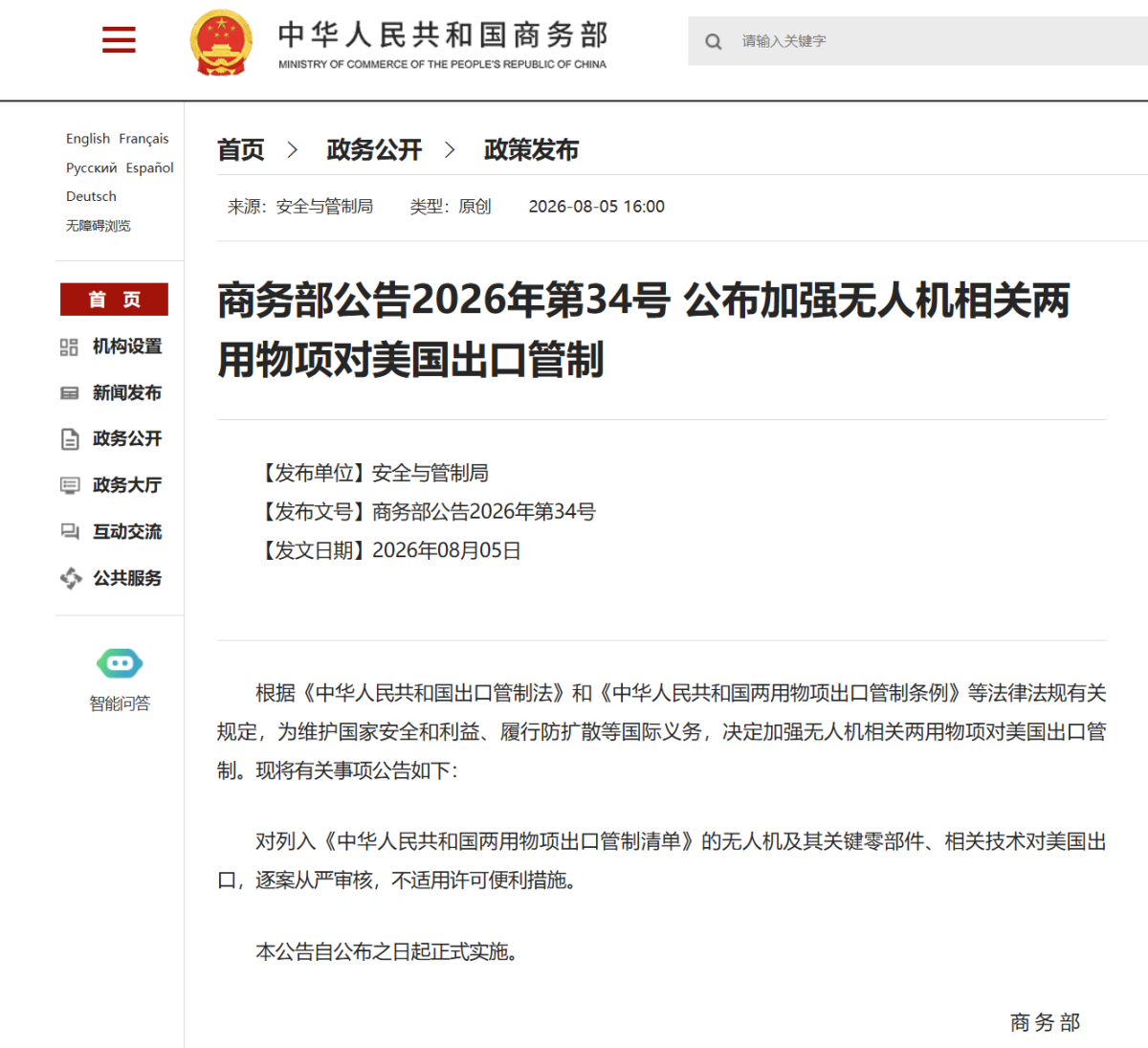Image resolution: width=1148 pixels, height=1048 pixels.
Task: Open 政务公开 sidebar menu item
Action: tap(127, 438)
